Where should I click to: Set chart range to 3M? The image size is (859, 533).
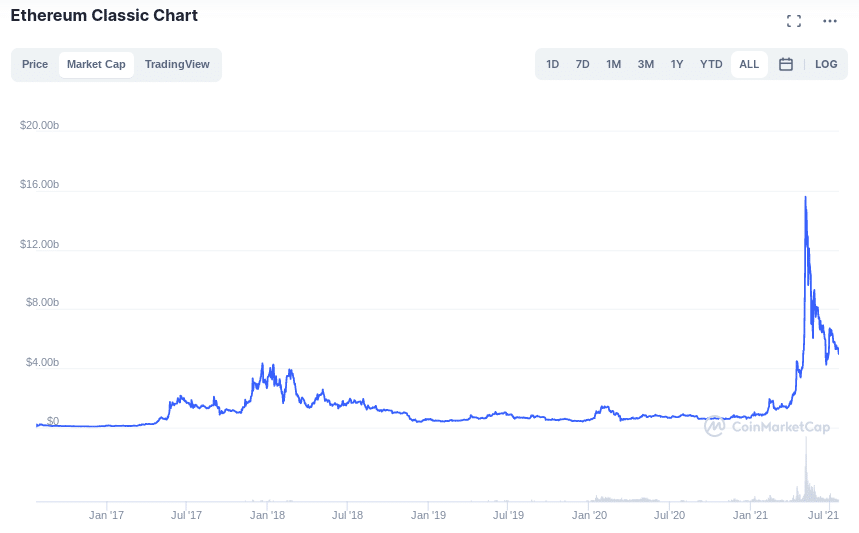tap(646, 64)
